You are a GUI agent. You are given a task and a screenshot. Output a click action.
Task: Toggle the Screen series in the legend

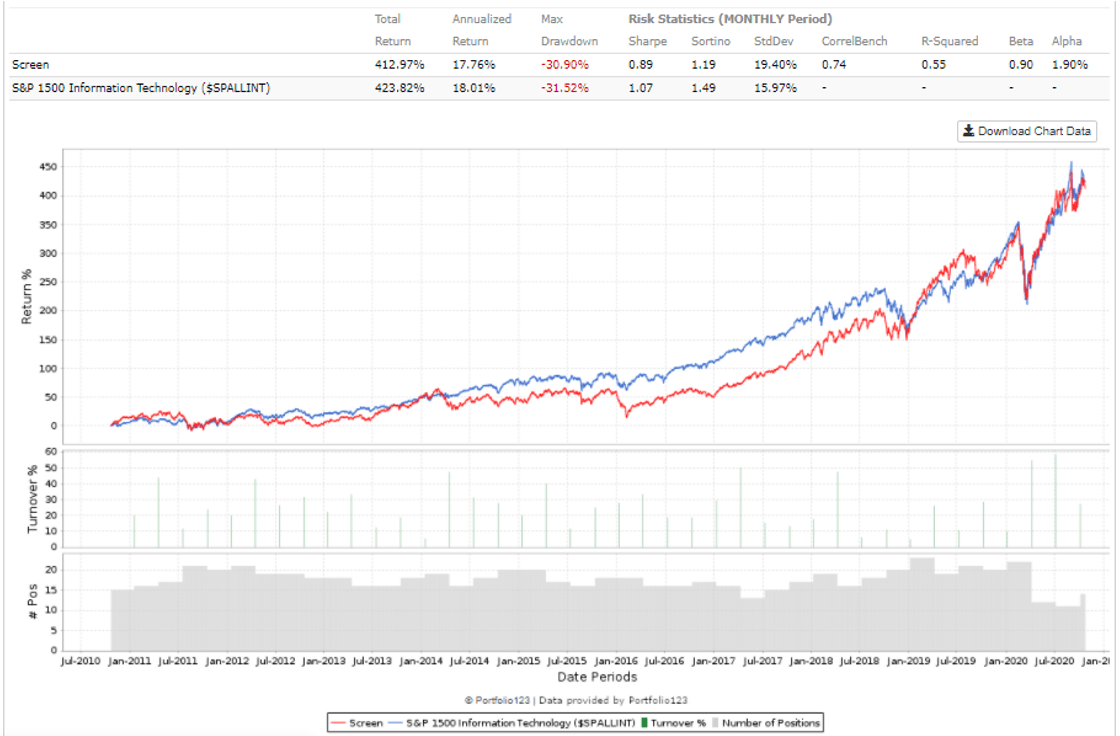point(357,723)
